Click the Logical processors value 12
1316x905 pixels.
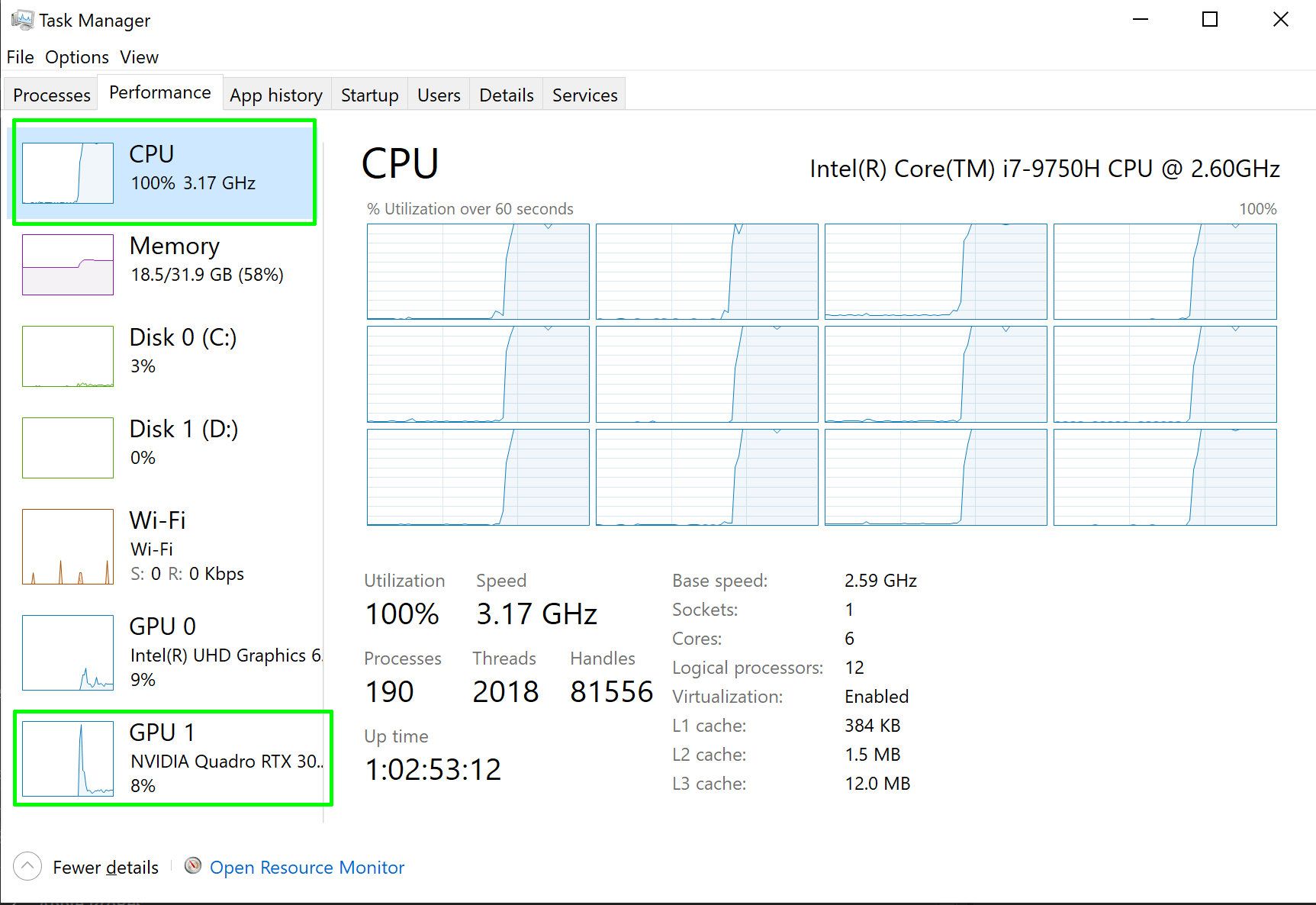854,668
